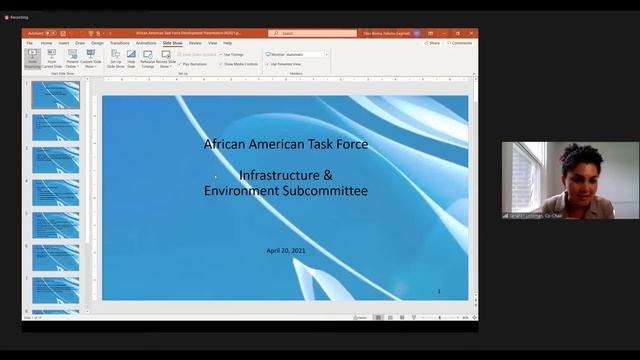Switch to Reading View icon
The image size is (640, 360).
402,317
